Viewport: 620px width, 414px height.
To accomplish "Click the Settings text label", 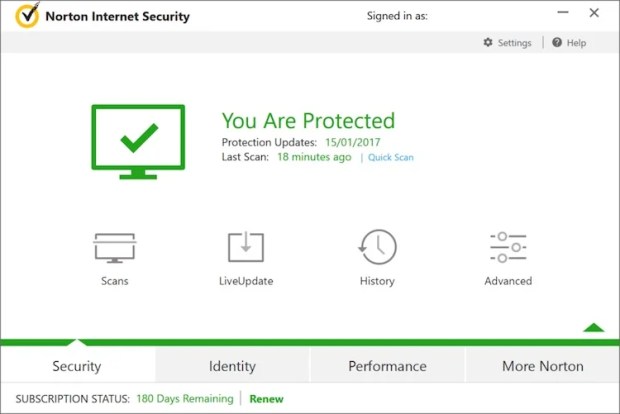I will point(514,43).
